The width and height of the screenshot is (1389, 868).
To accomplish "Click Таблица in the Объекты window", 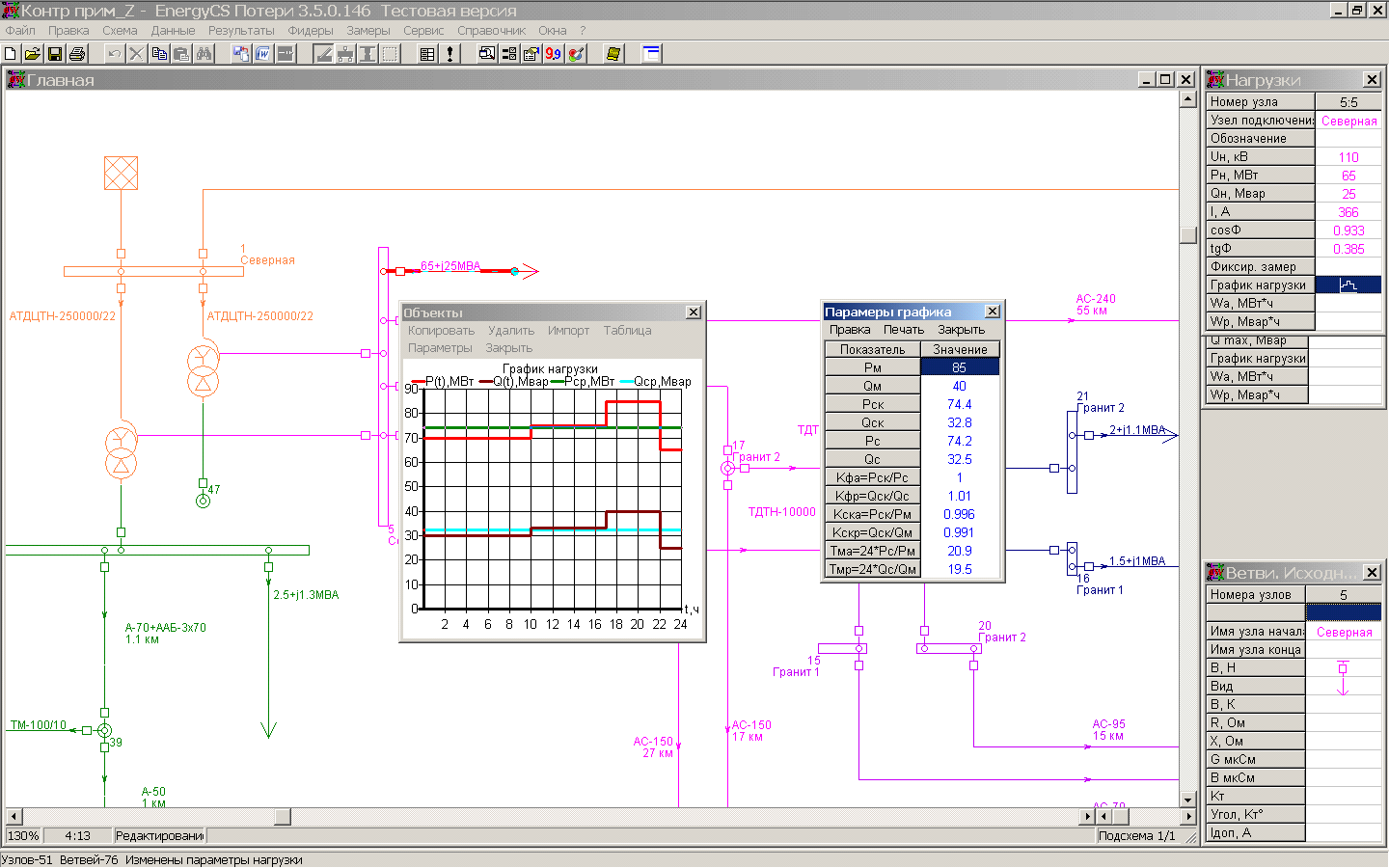I will coord(627,331).
